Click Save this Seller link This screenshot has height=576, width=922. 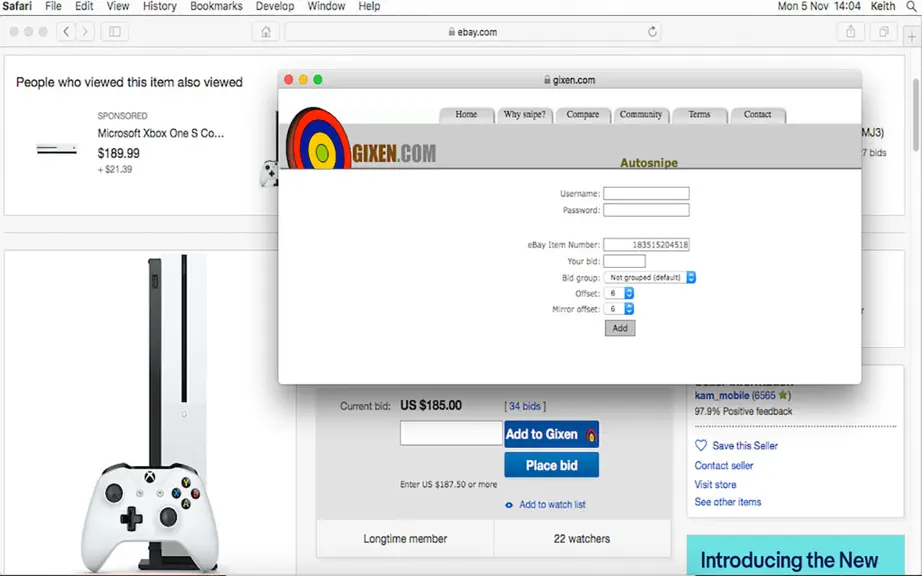tap(745, 446)
